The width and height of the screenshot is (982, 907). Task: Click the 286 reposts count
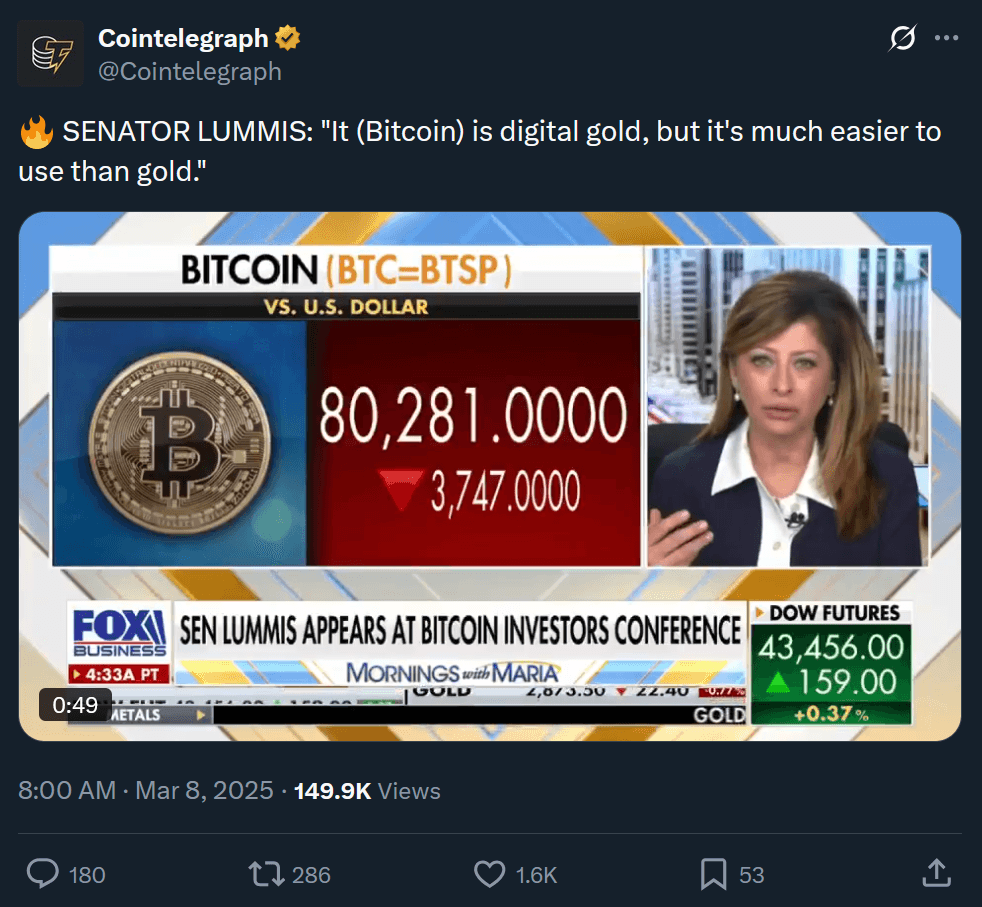pos(311,875)
